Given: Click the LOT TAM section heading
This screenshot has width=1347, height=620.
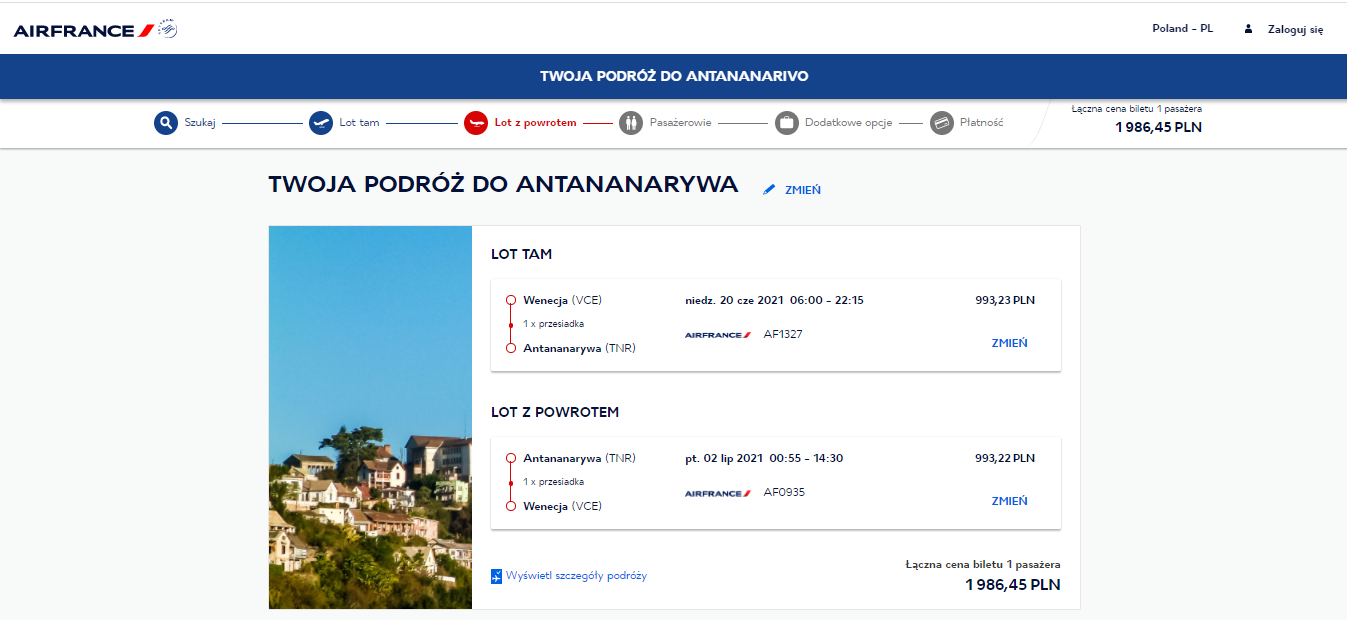Looking at the screenshot, I should [521, 255].
